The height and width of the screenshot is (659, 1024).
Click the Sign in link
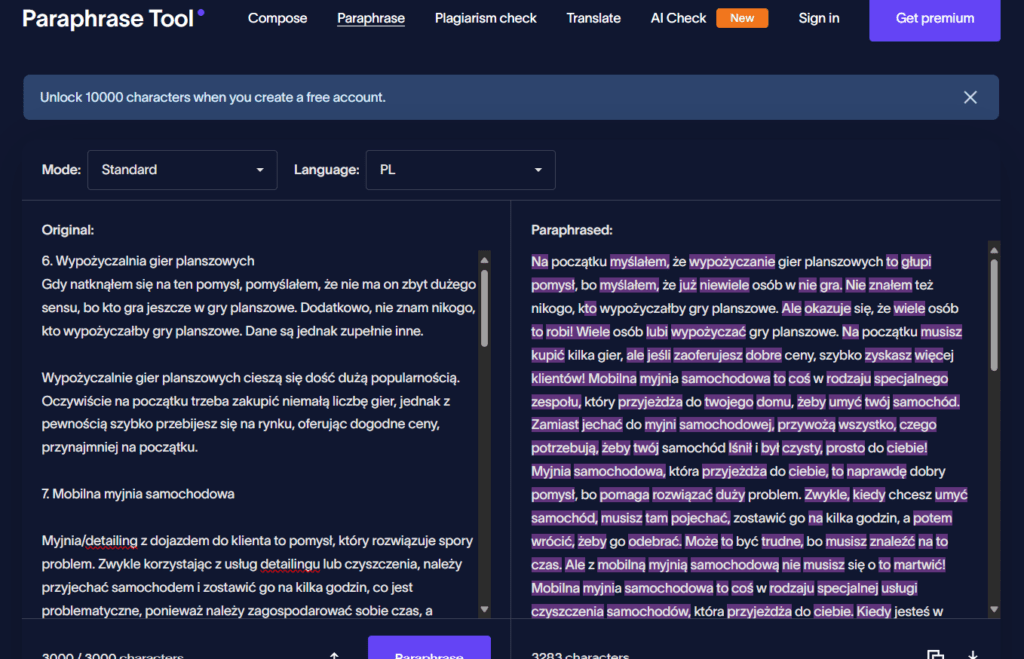click(x=819, y=18)
